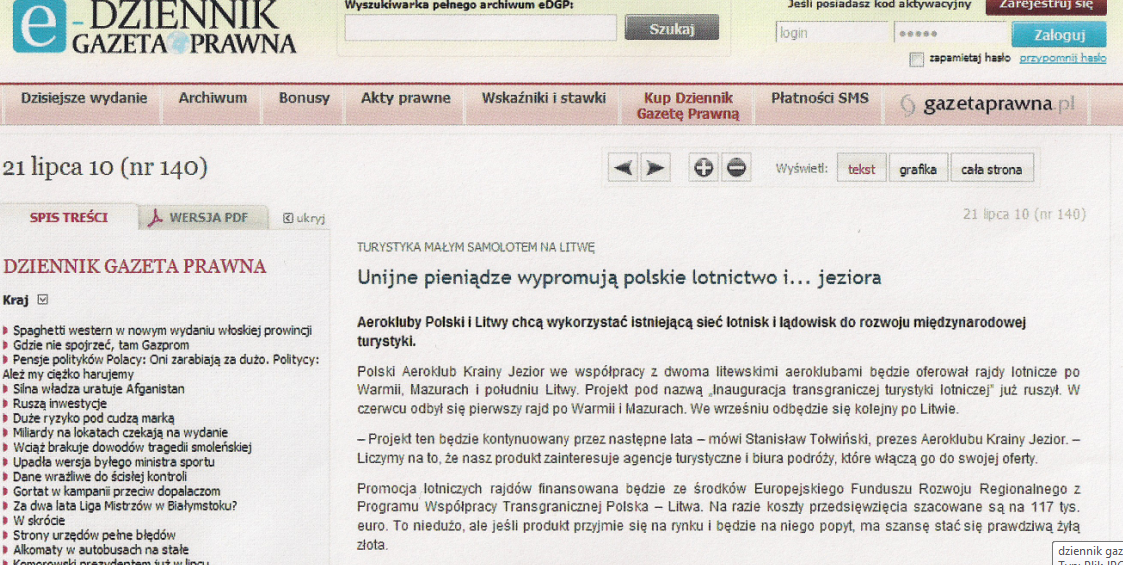Open the Archiwum menu item
1123x565 pixels.
pos(212,98)
